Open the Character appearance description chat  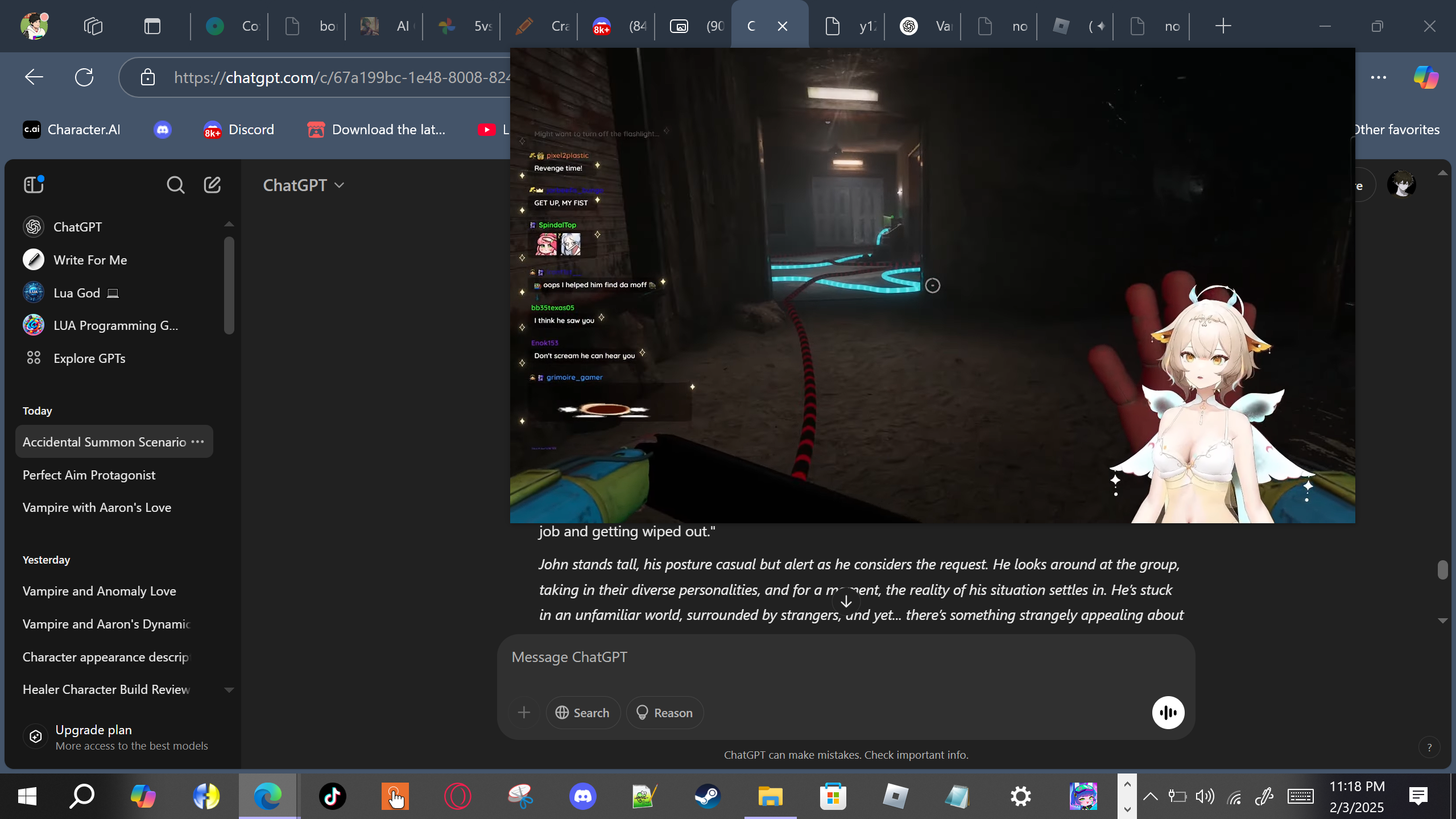click(x=114, y=657)
